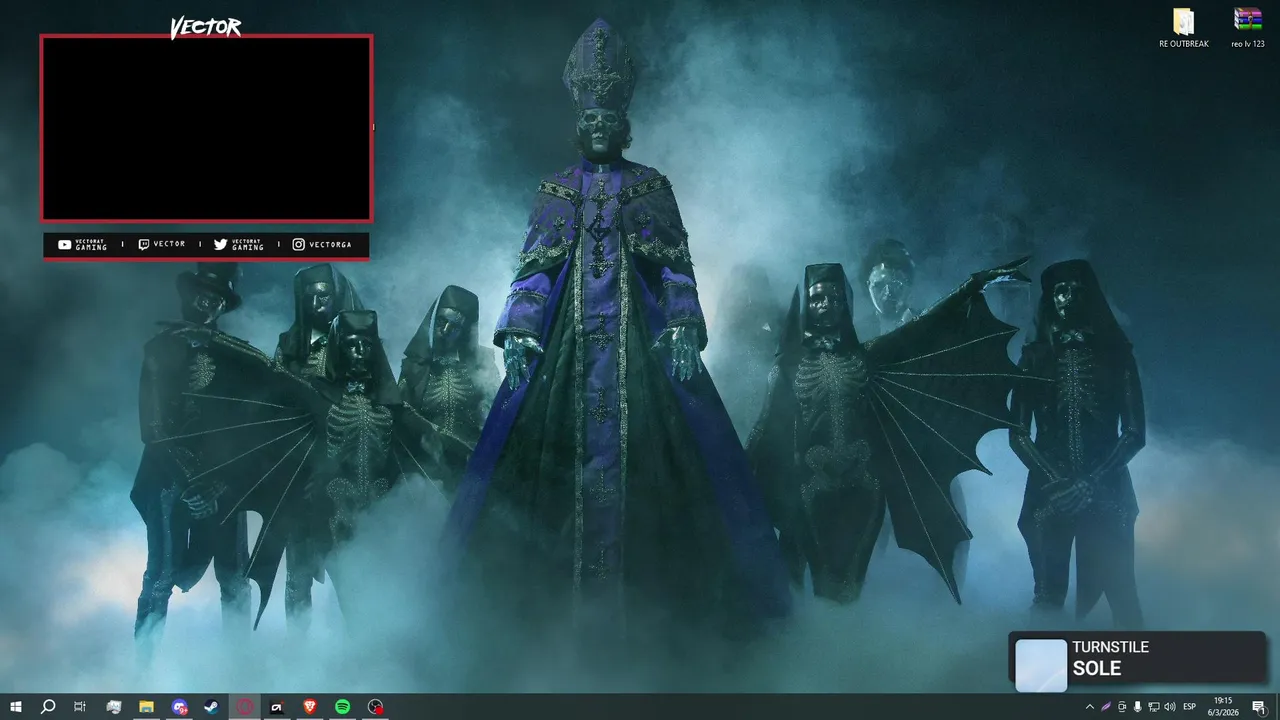Click the microphone tray icon

coord(1138,707)
